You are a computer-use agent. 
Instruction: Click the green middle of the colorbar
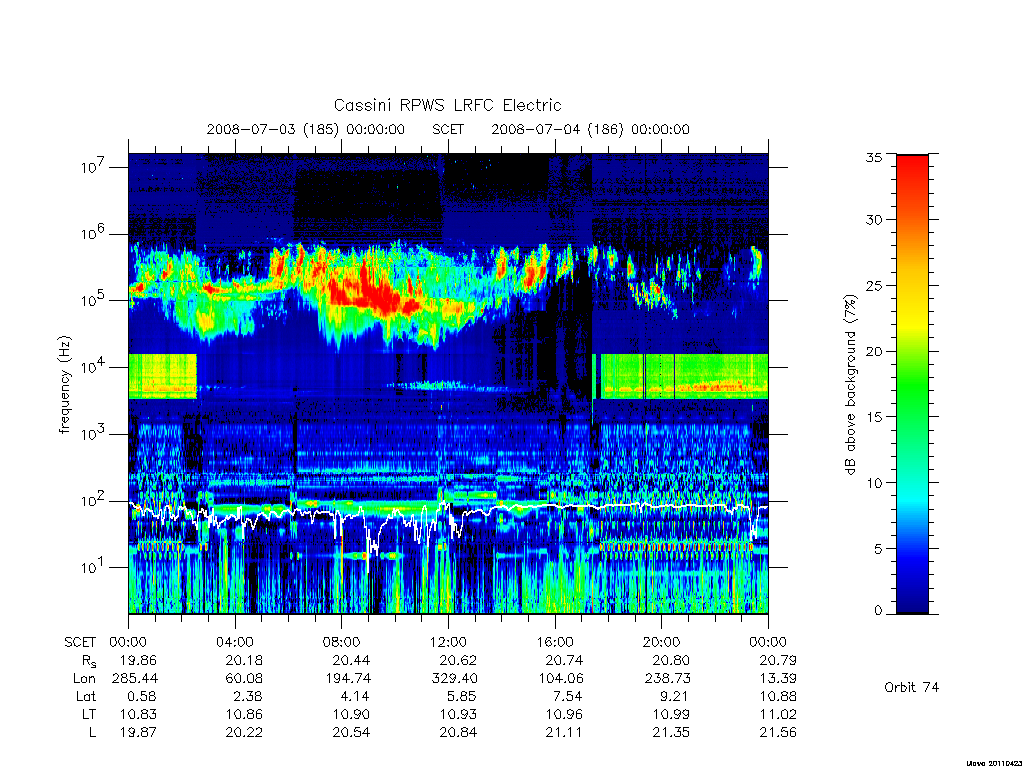(x=912, y=384)
